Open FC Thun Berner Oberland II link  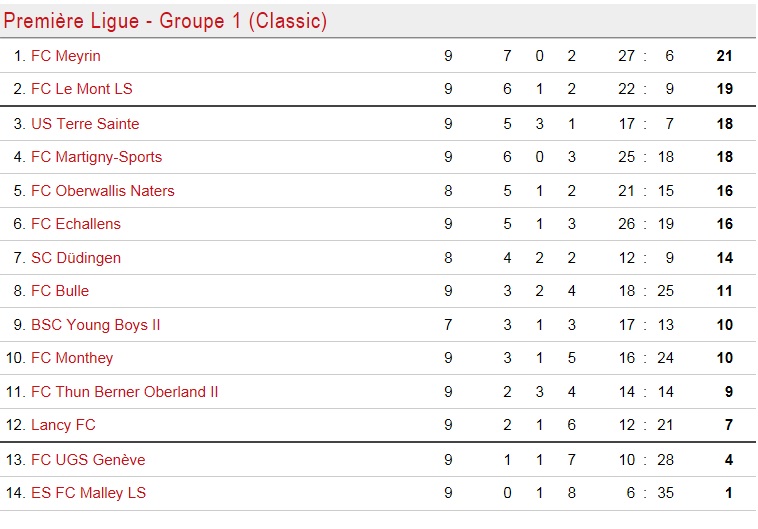point(125,392)
